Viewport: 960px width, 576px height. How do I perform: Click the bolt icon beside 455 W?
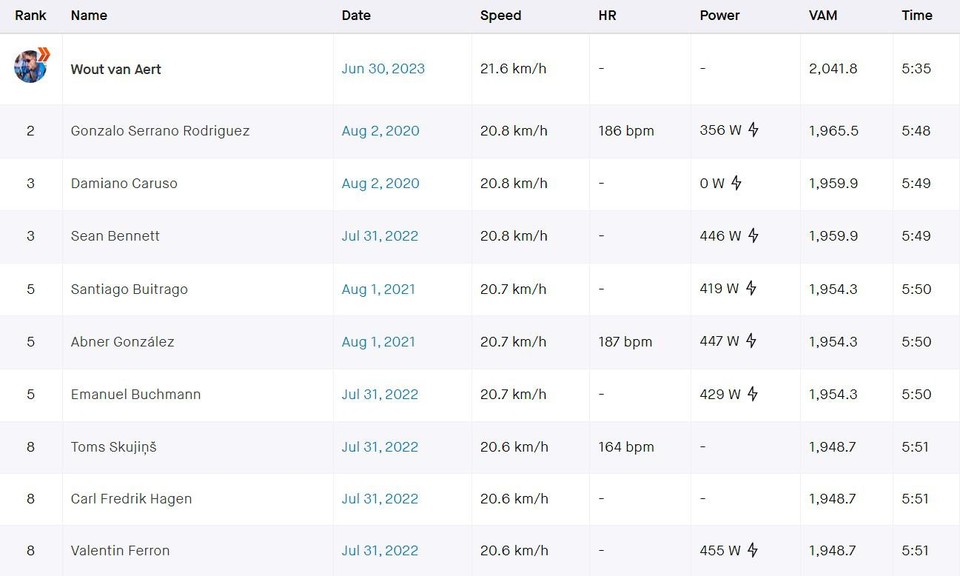click(752, 550)
